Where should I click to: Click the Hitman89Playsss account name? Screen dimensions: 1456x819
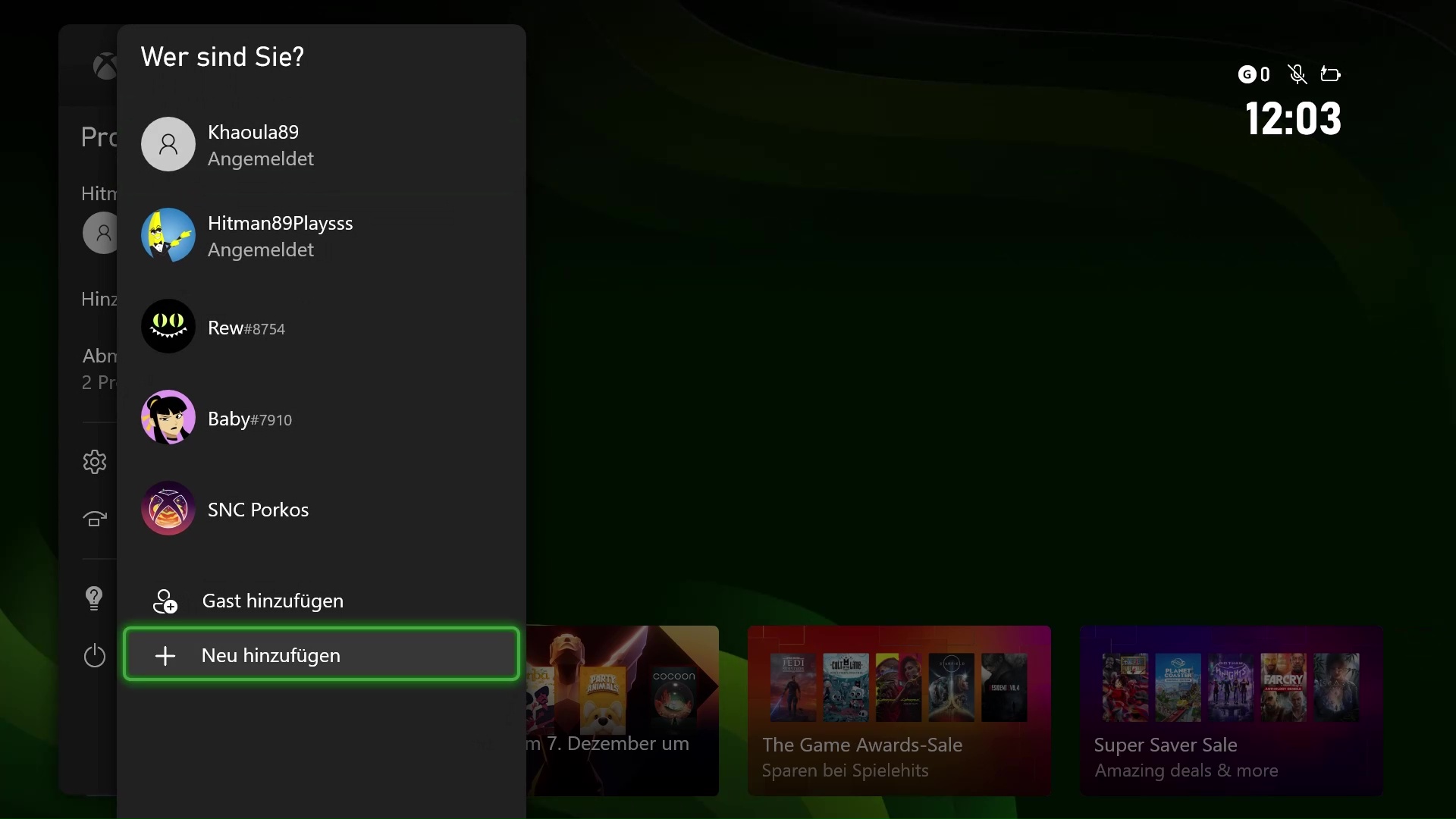281,224
